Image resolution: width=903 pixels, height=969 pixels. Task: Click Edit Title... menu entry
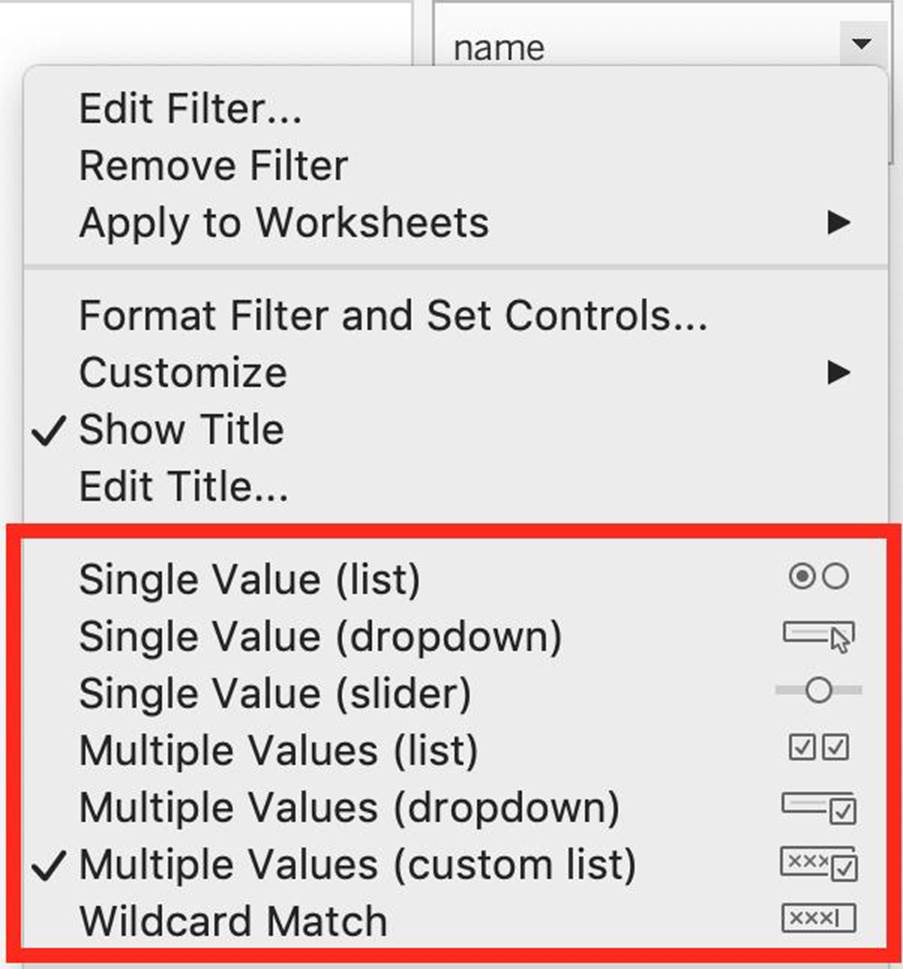(x=184, y=487)
